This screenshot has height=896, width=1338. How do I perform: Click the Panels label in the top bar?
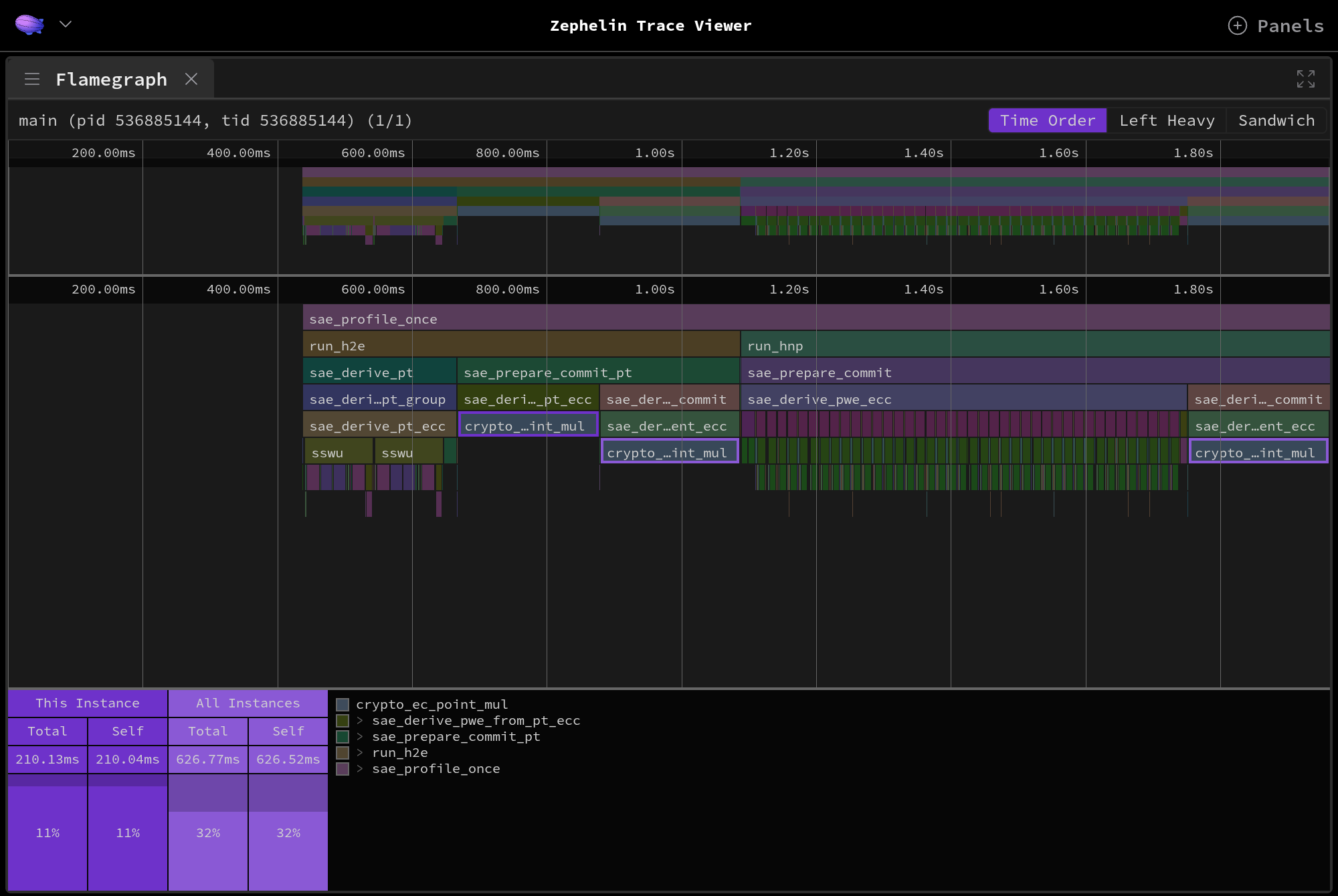pos(1291,25)
